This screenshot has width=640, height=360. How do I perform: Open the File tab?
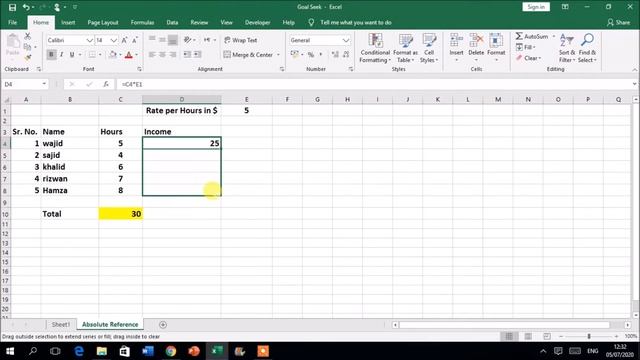pyautogui.click(x=13, y=22)
